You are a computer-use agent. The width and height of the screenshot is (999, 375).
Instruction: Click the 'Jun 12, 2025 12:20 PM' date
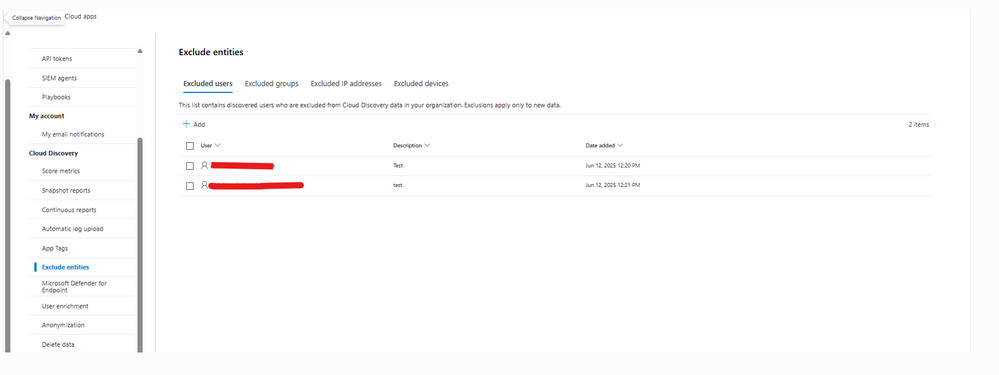tap(613, 166)
